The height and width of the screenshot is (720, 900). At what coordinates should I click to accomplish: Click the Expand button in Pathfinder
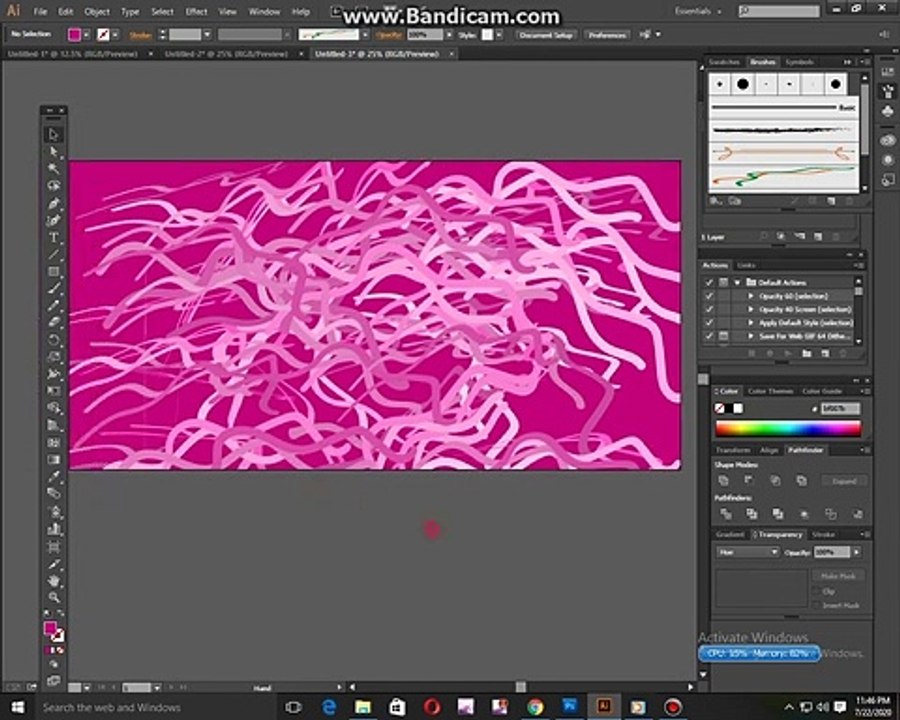point(844,481)
